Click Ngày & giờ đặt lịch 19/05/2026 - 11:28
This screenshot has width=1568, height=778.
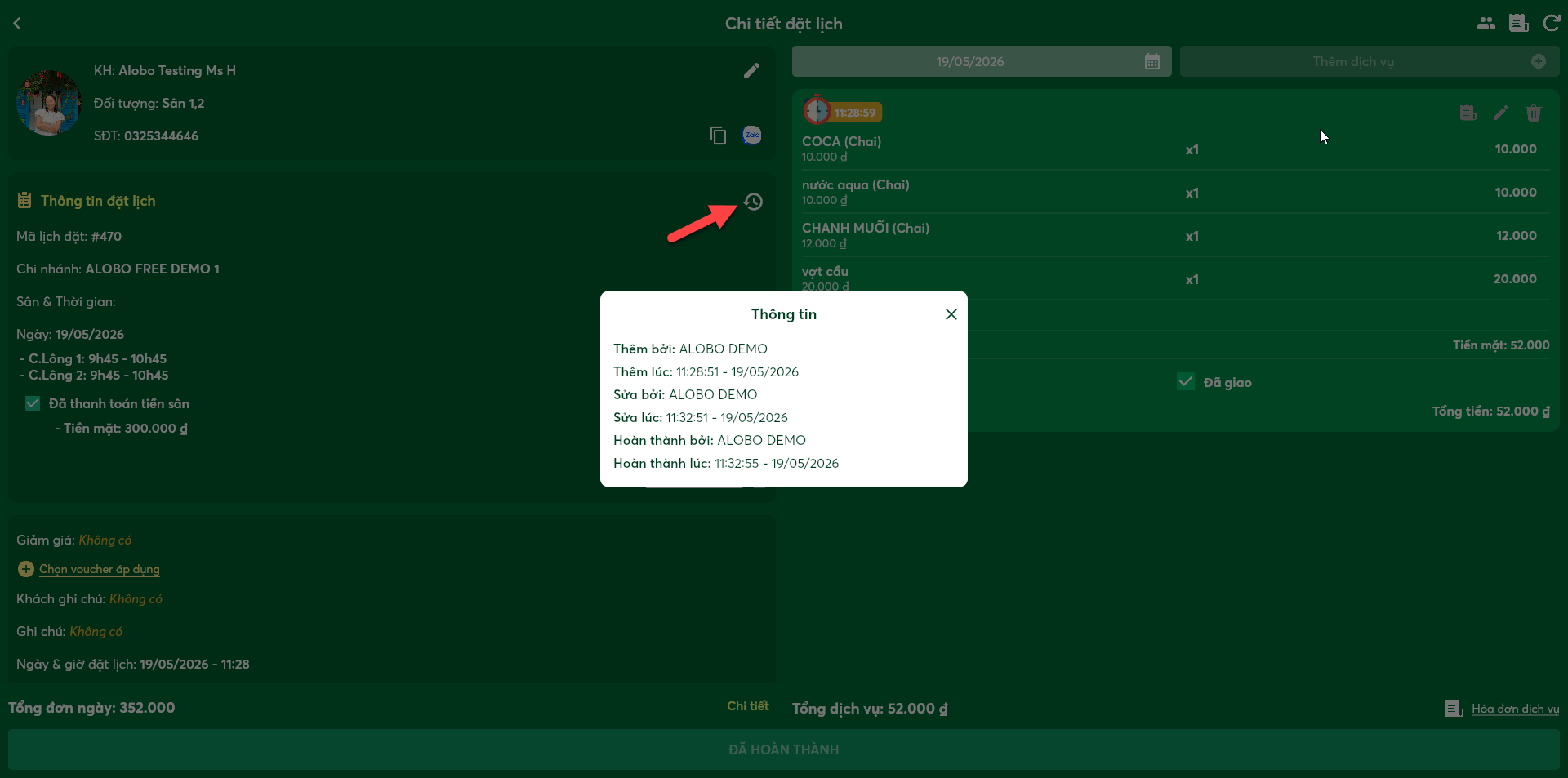click(x=133, y=664)
